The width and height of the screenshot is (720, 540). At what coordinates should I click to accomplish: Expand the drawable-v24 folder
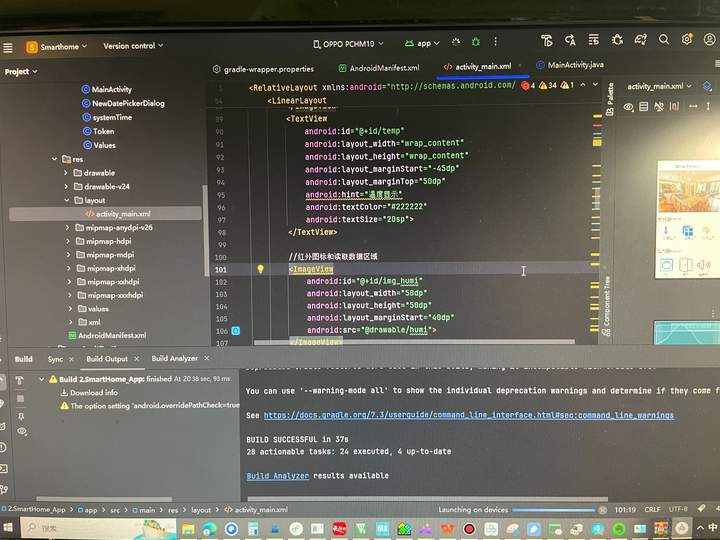pyautogui.click(x=66, y=186)
